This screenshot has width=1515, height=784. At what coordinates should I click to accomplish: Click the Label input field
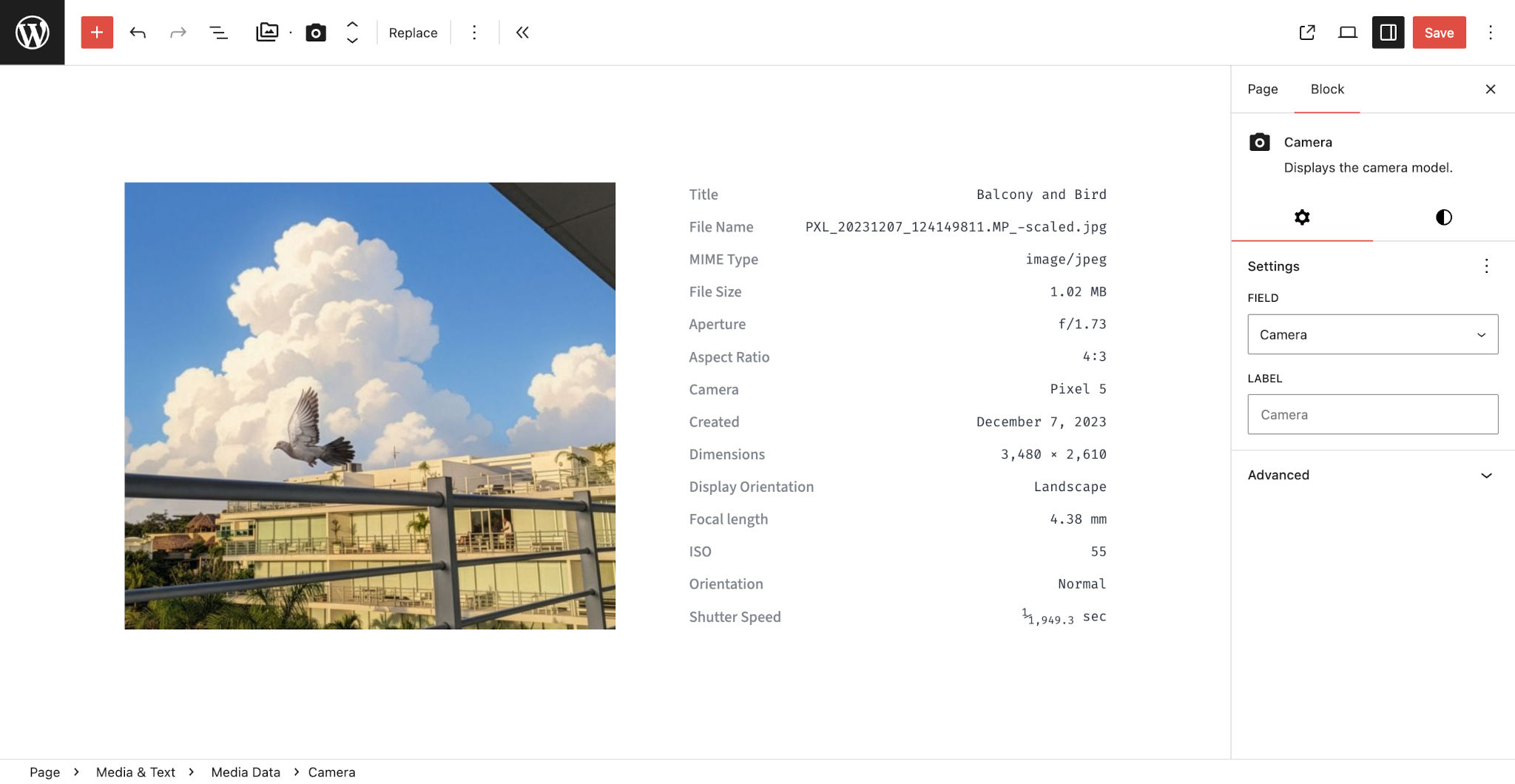1373,414
